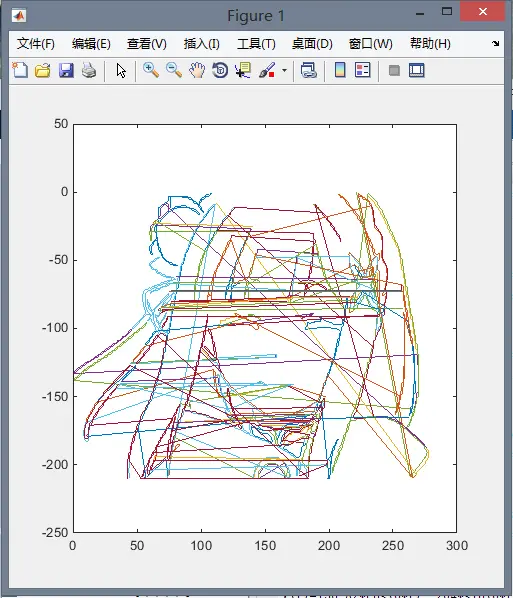
Task: Activate the Zoom Out tool
Action: [174, 71]
